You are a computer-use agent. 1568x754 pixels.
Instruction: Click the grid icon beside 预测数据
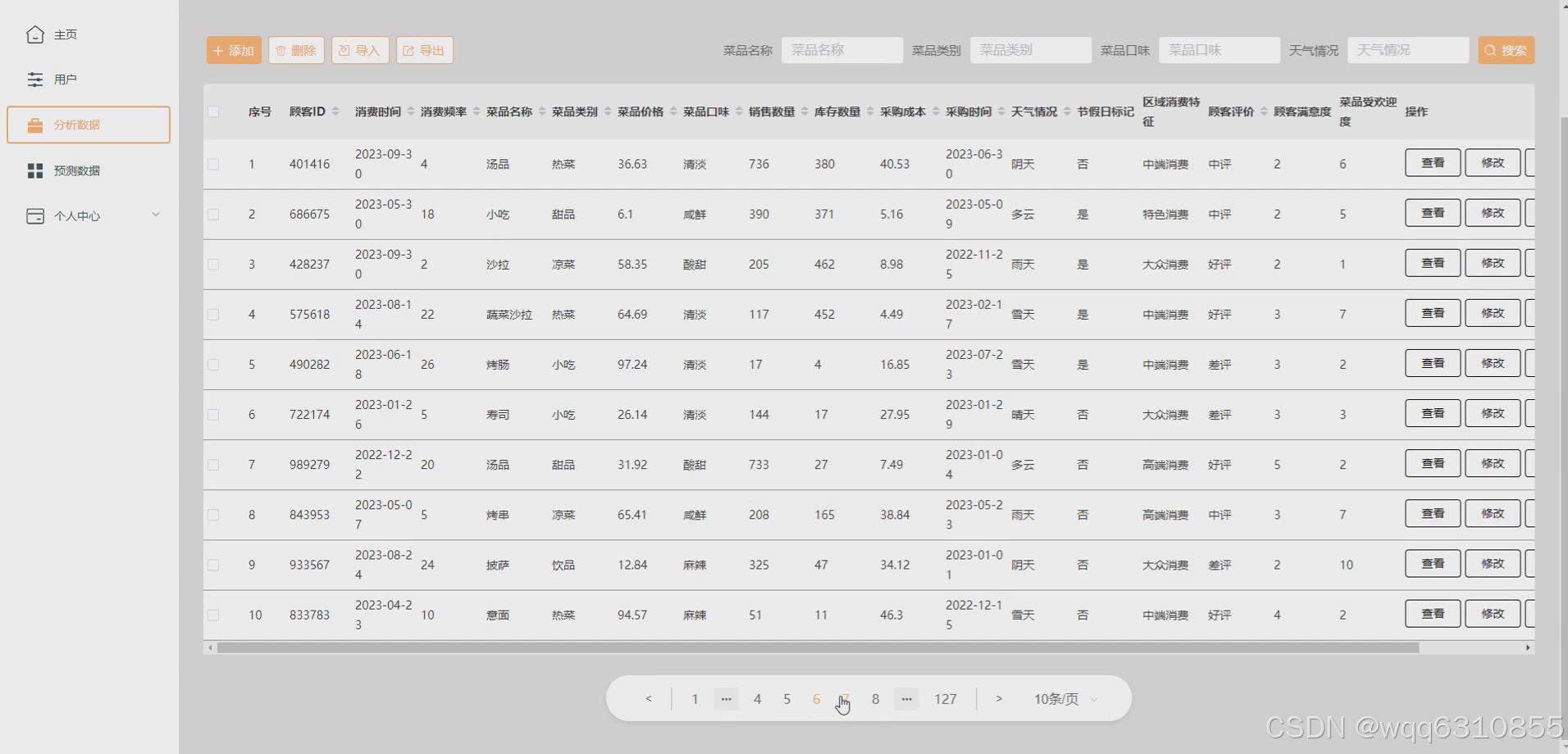click(x=35, y=170)
